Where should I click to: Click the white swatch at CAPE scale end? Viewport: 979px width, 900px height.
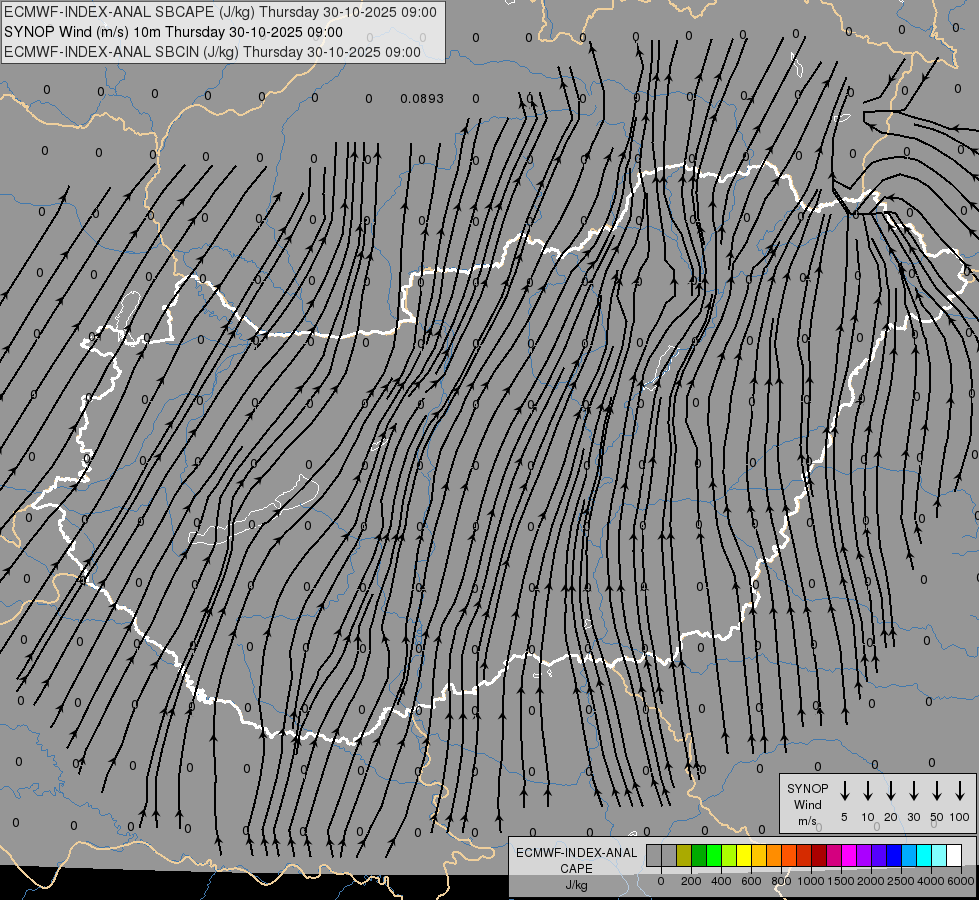click(x=954, y=856)
